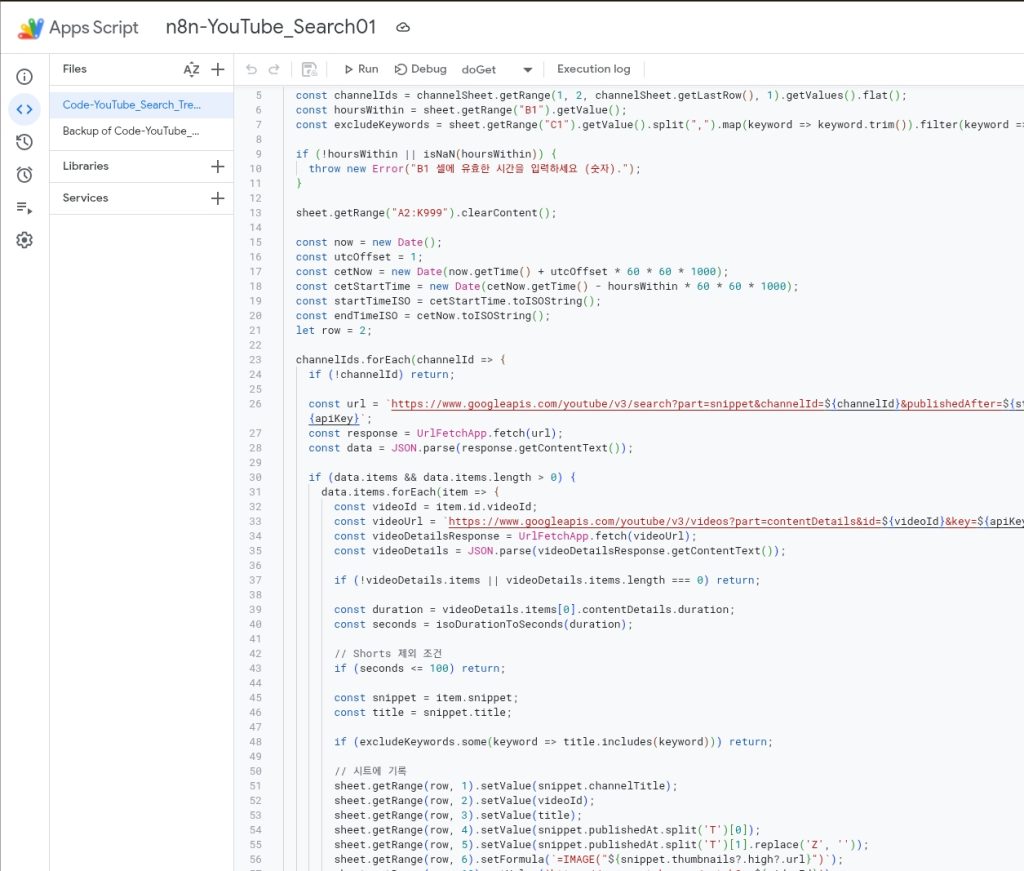Screen dimensions: 1024x871
Task: Add a service with plus icon
Action: (x=218, y=198)
